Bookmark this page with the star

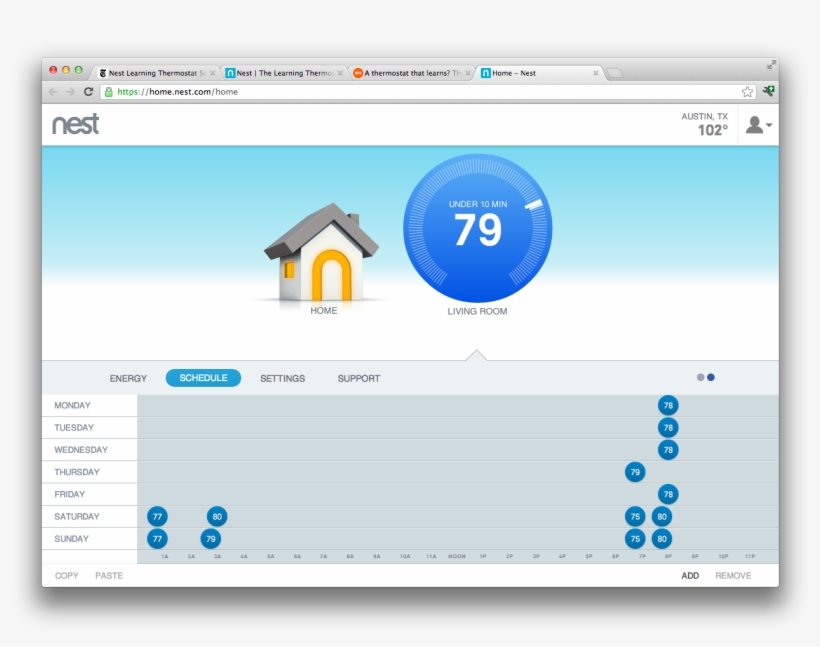tap(747, 92)
